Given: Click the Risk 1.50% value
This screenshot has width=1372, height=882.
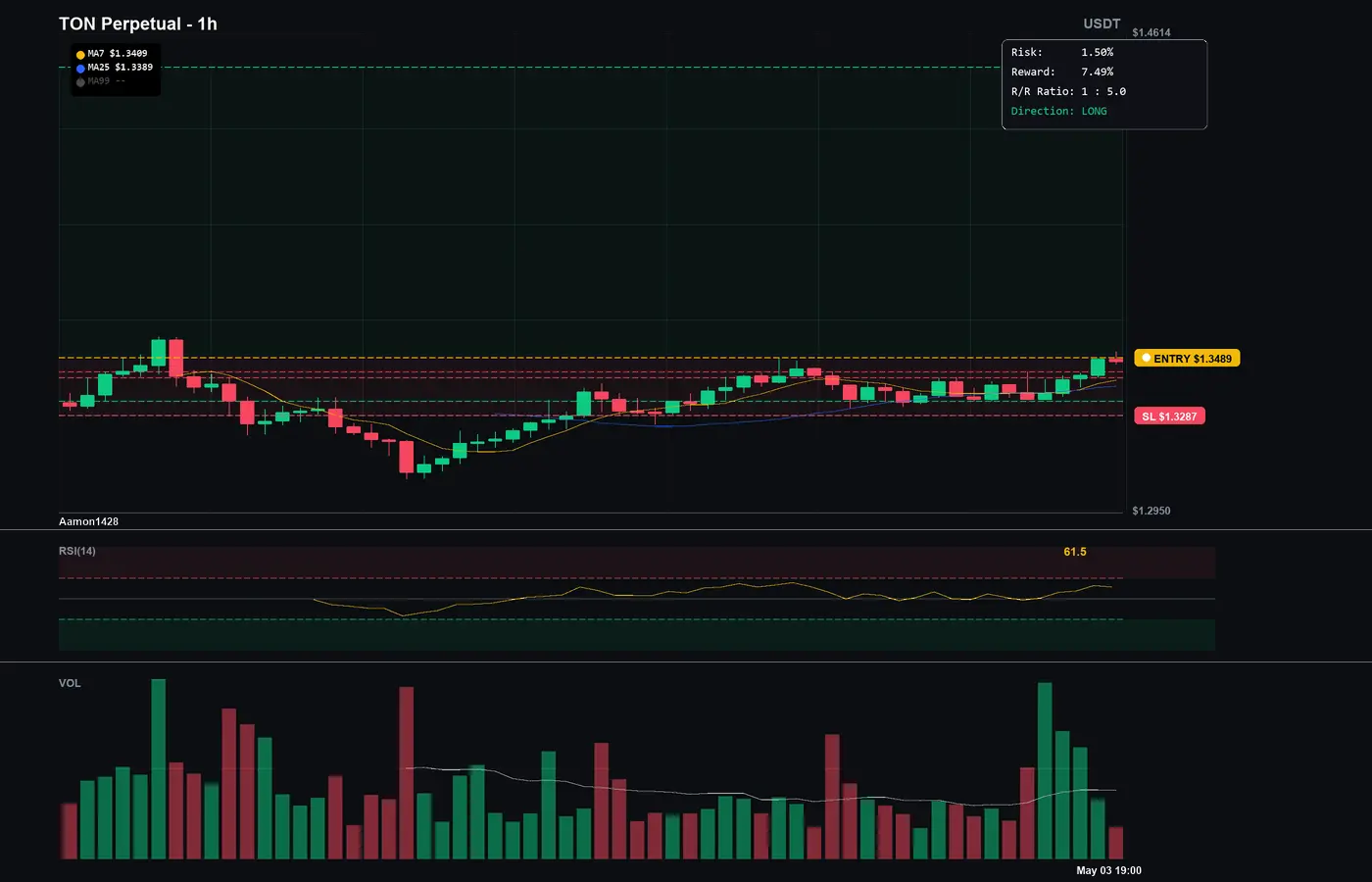Looking at the screenshot, I should [1098, 52].
